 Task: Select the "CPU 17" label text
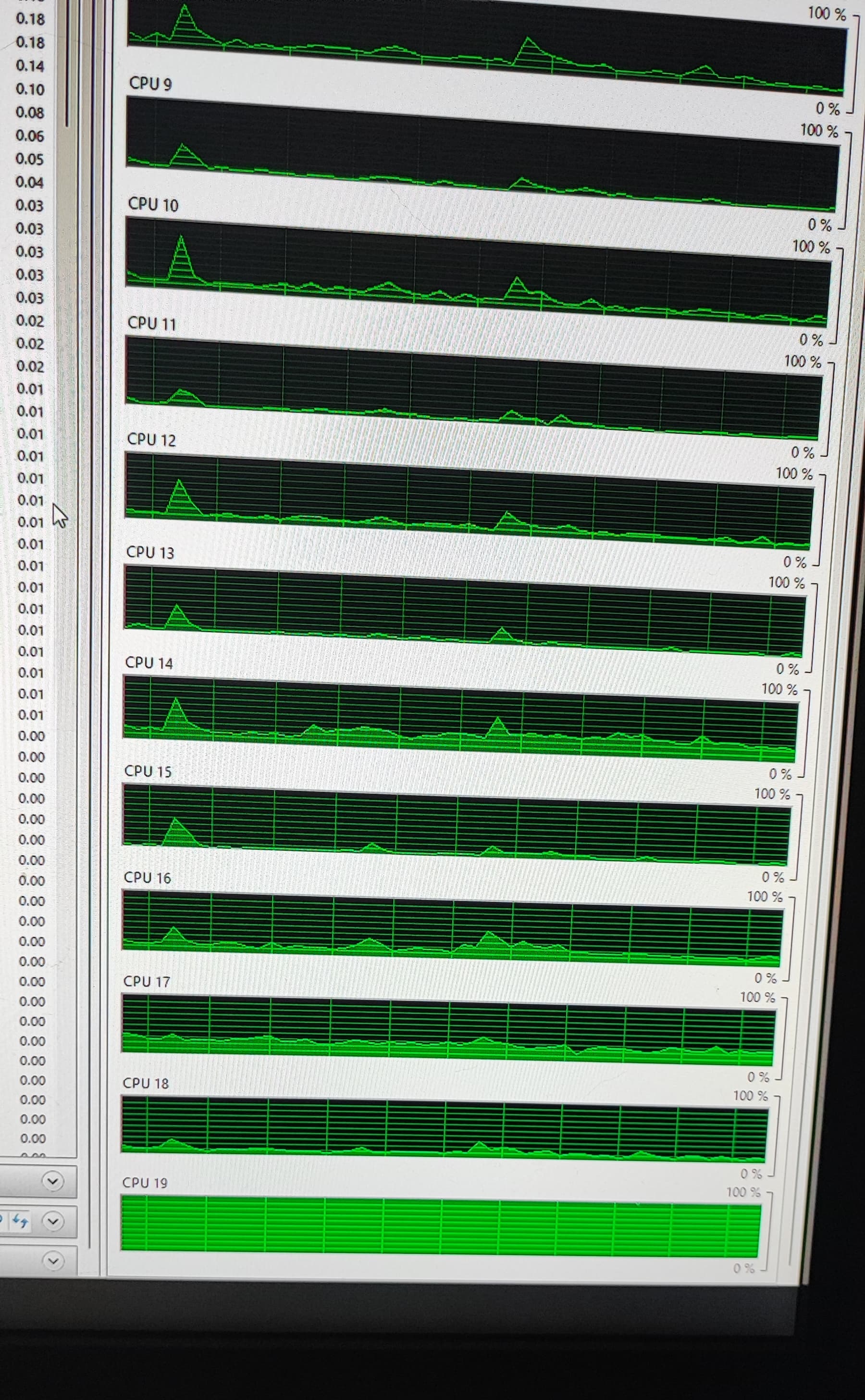pyautogui.click(x=147, y=981)
